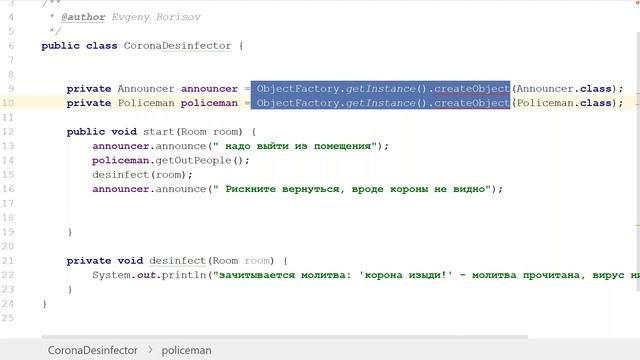
Task: Click the @author tag in the comment
Action: 83,17
